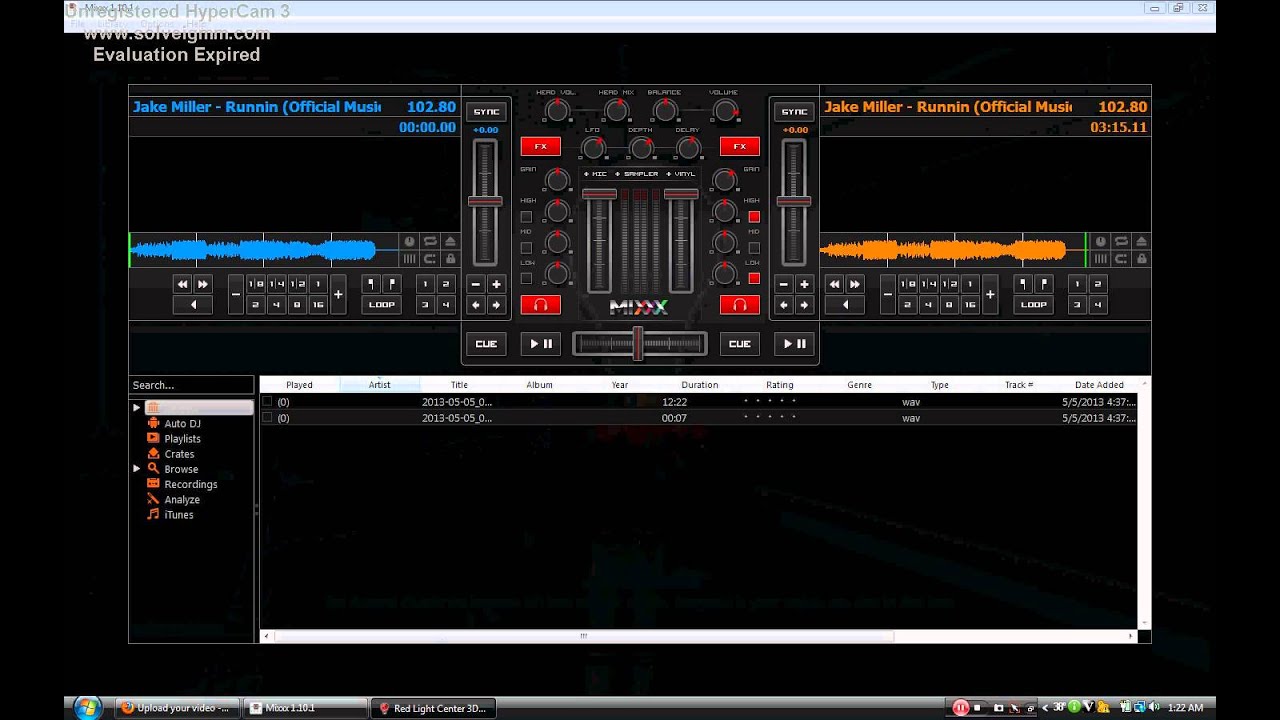The width and height of the screenshot is (1280, 720).
Task: Click SYNC button on left deck
Action: 486,112
